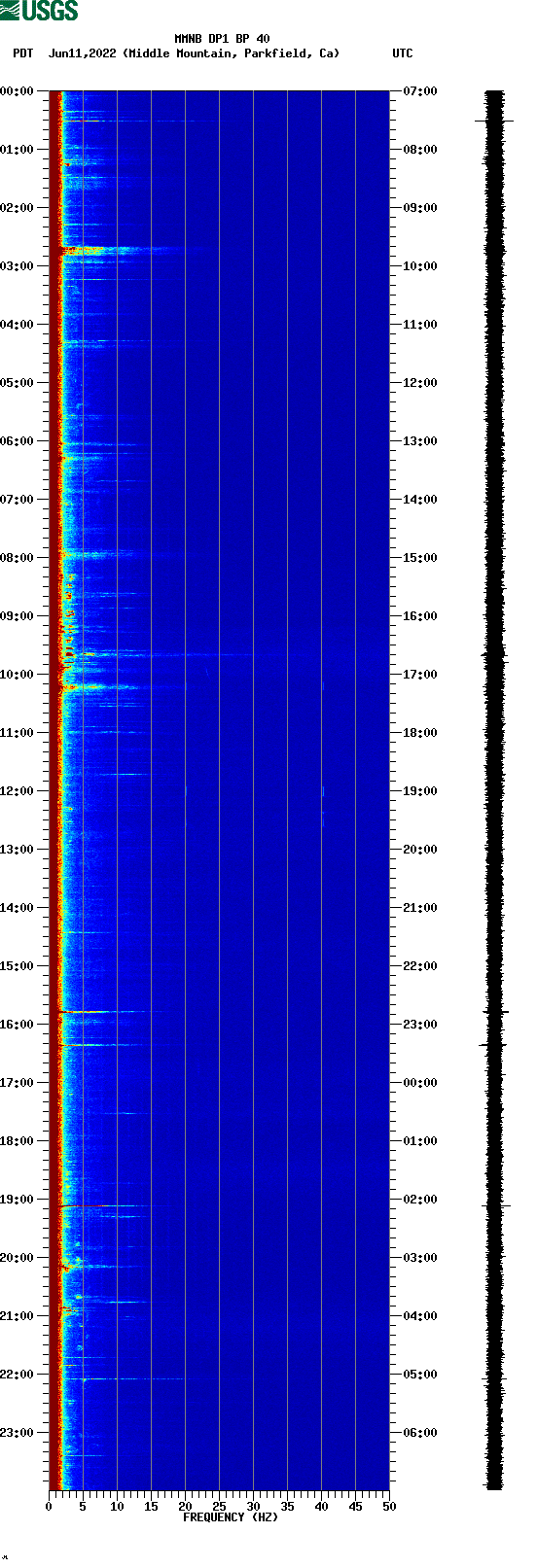
Task: Click the '08:00' label on the PDT axis
Action: click(x=18, y=558)
